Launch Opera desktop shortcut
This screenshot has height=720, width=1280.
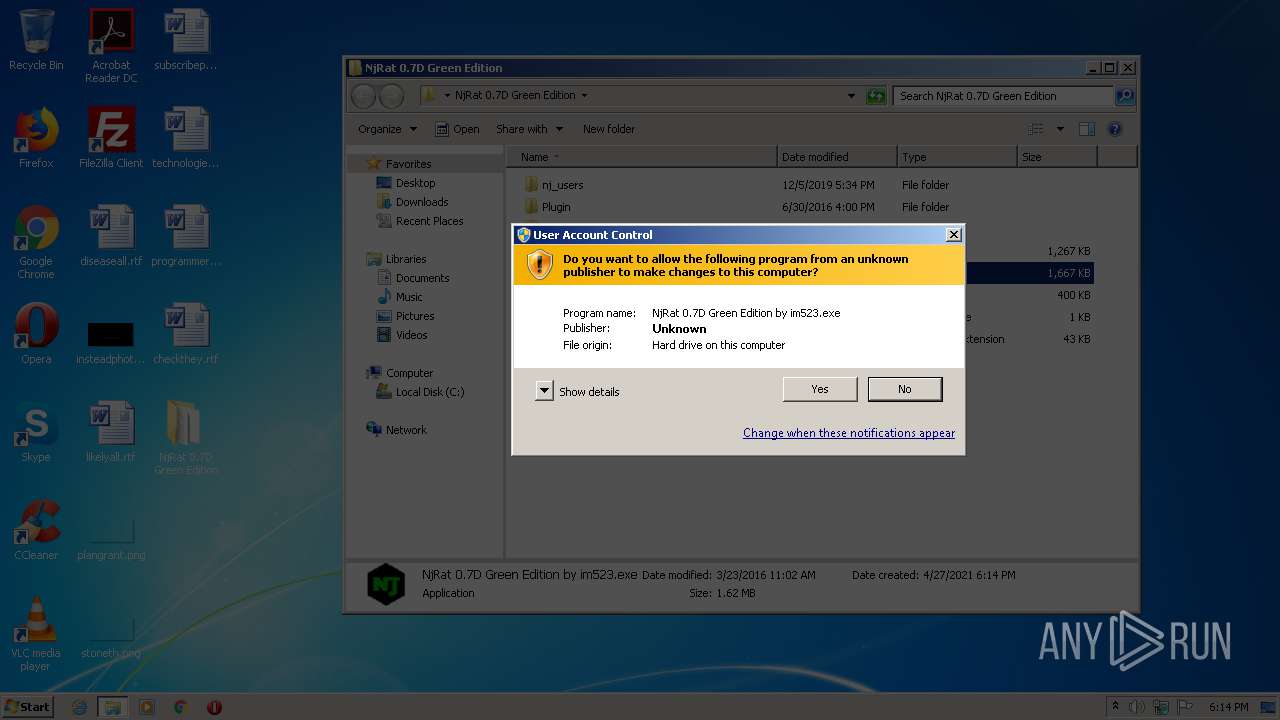(x=36, y=334)
